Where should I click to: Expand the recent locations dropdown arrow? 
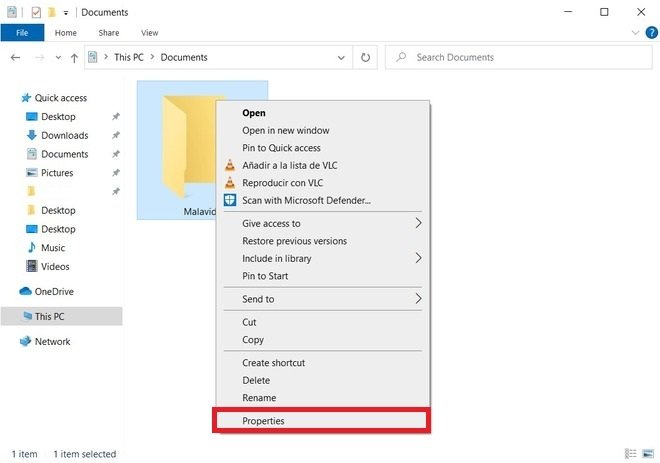[x=58, y=58]
